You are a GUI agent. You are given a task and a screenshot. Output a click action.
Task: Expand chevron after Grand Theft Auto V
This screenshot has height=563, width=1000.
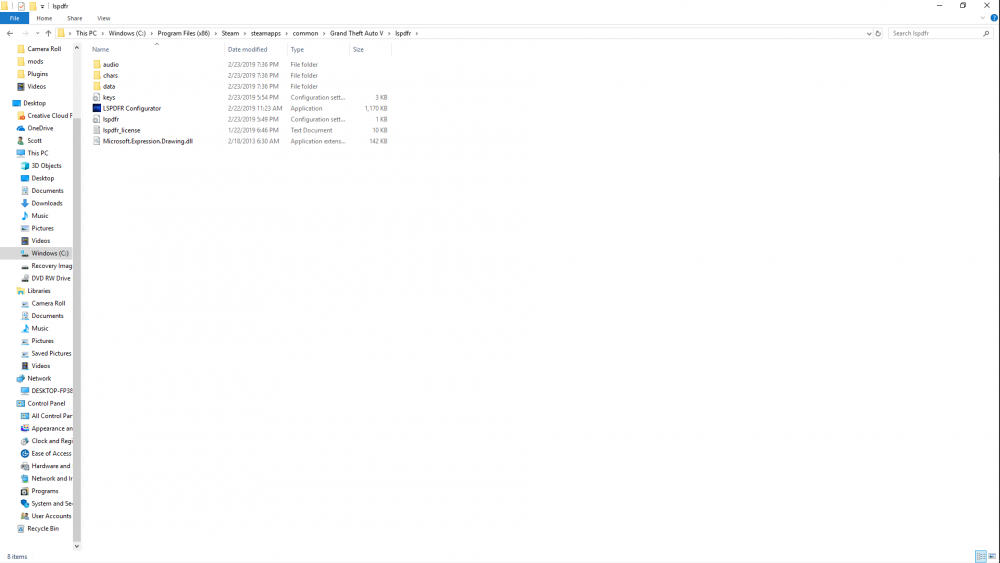[x=389, y=33]
